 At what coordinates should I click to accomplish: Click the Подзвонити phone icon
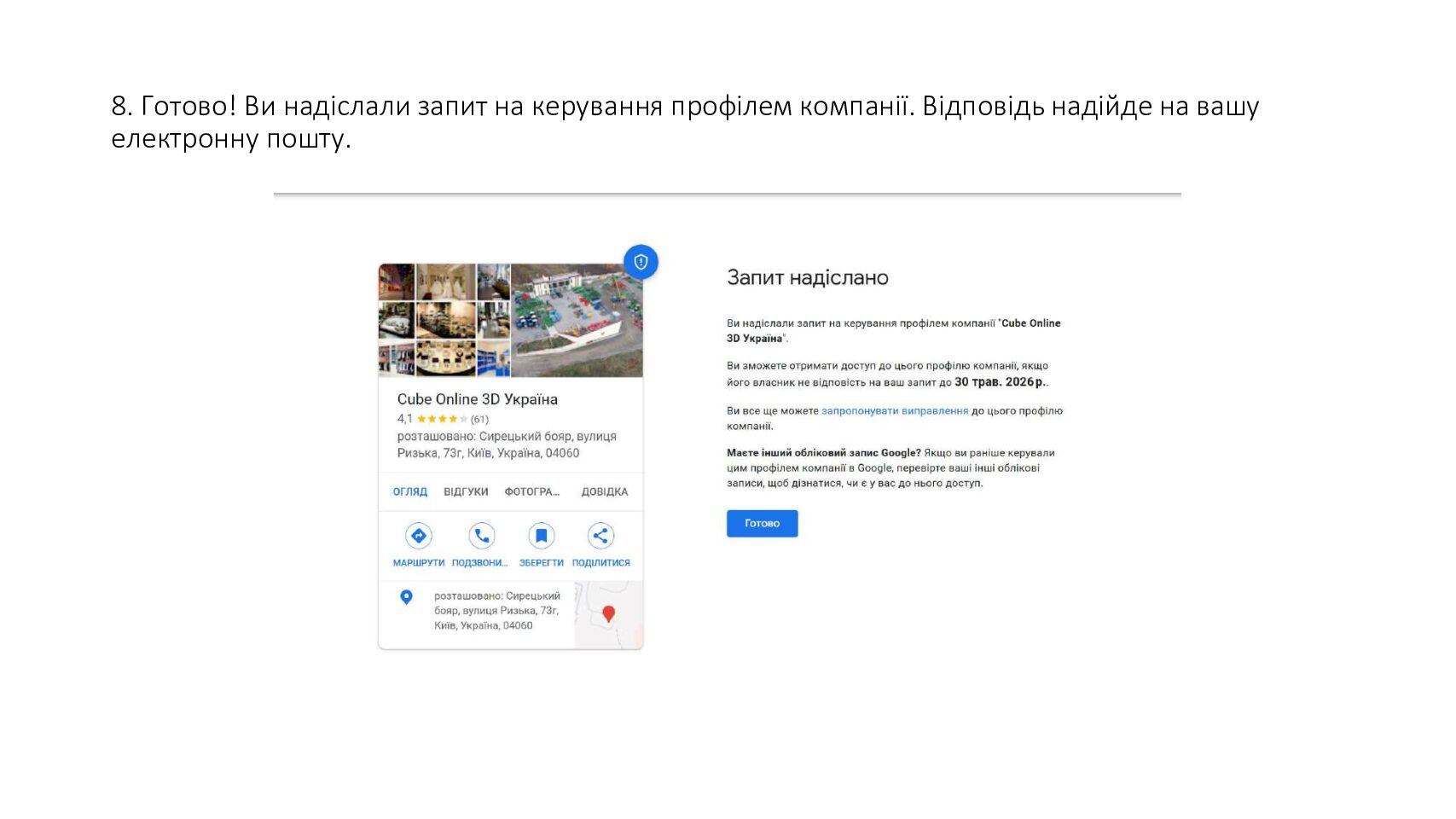click(x=482, y=536)
